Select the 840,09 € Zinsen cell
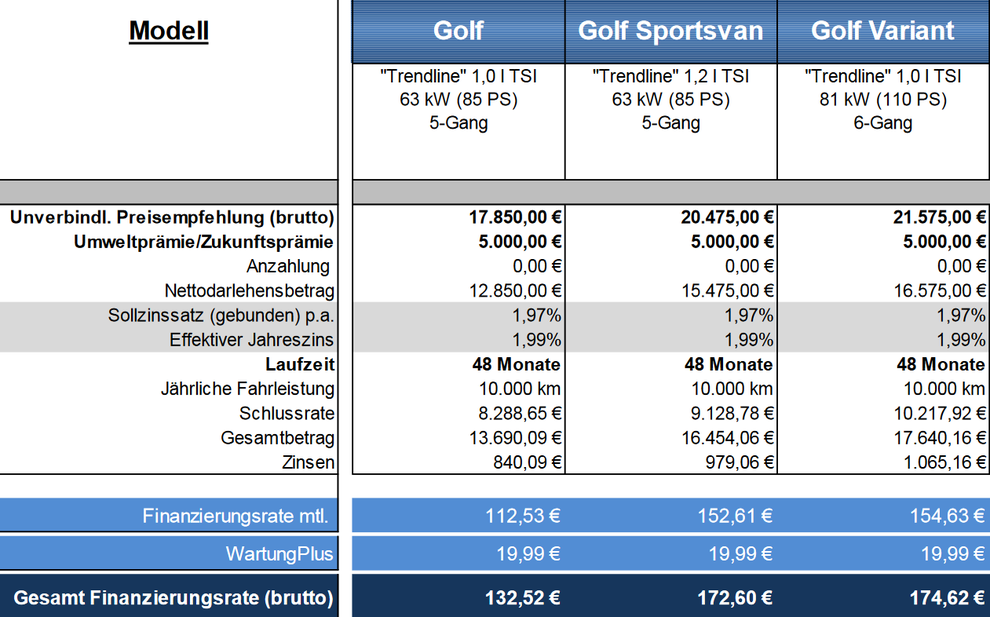This screenshot has width=990, height=617. (527, 462)
